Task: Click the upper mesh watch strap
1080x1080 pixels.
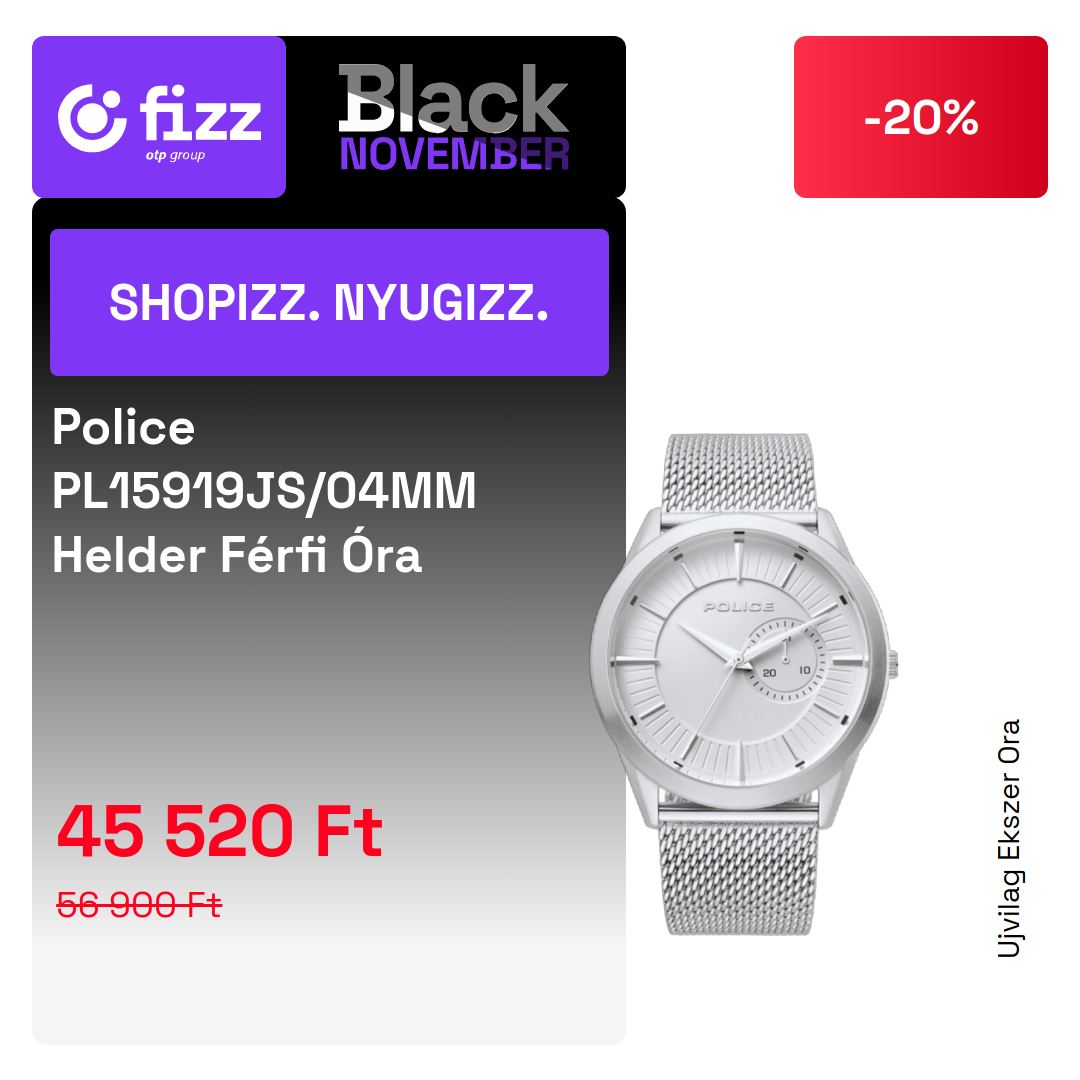Action: click(x=738, y=475)
